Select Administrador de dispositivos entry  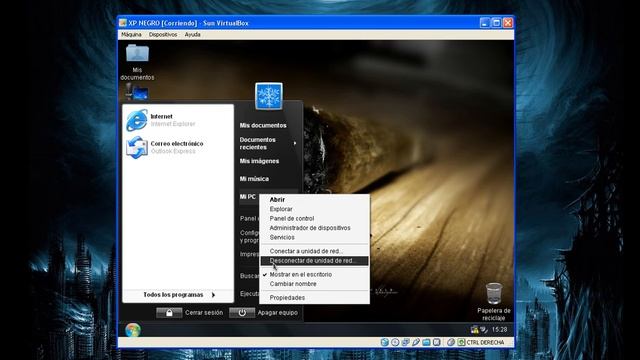pos(314,228)
